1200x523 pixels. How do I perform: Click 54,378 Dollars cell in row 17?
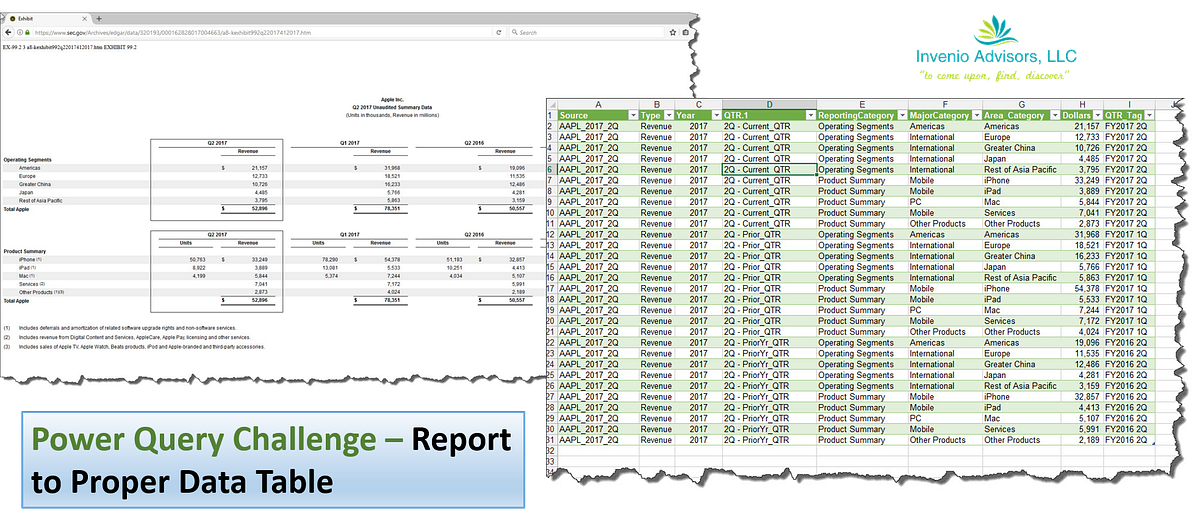1082,288
